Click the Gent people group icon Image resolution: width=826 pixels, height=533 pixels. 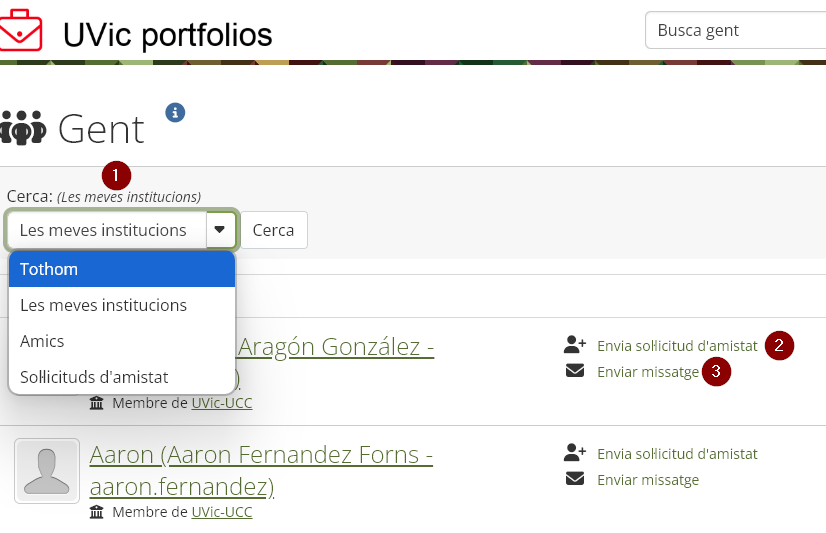click(23, 127)
